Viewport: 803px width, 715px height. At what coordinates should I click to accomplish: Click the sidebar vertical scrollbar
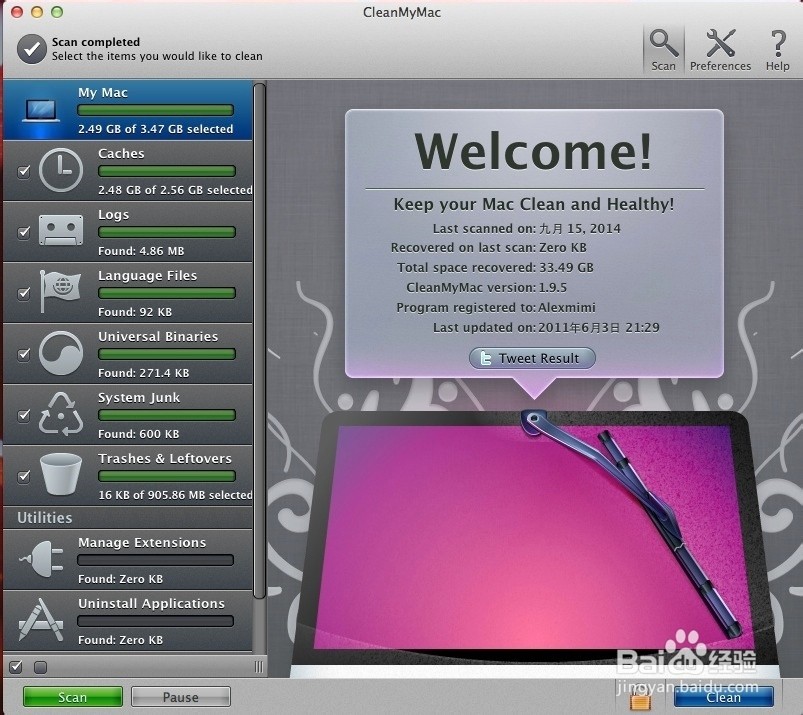pos(260,341)
